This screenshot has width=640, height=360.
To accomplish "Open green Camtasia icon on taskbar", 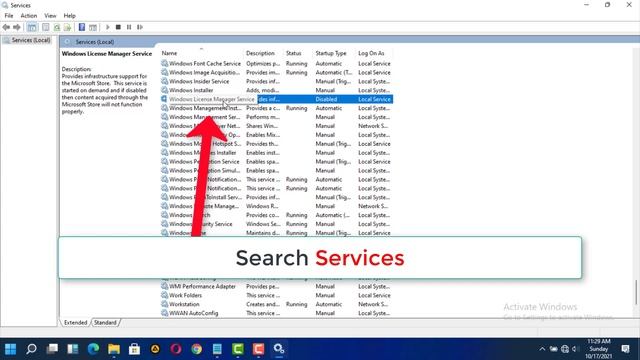I will pyautogui.click(x=238, y=349).
